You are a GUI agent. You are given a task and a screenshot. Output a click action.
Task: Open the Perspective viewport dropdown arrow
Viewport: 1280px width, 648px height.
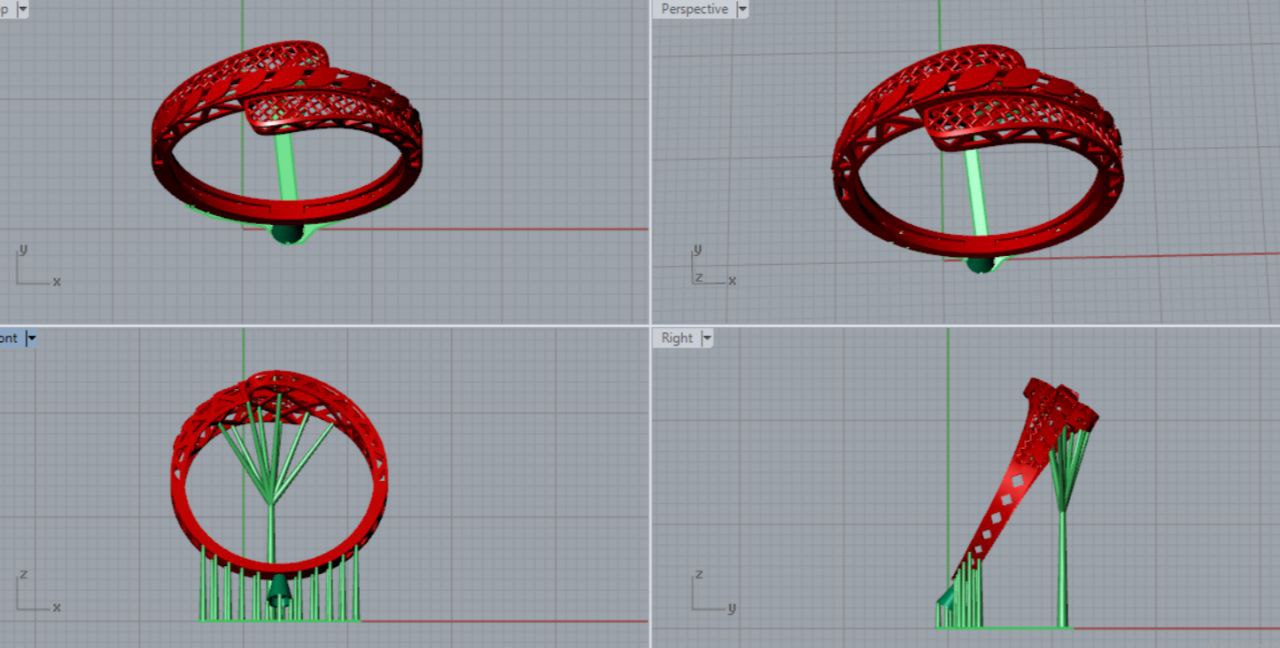click(742, 9)
